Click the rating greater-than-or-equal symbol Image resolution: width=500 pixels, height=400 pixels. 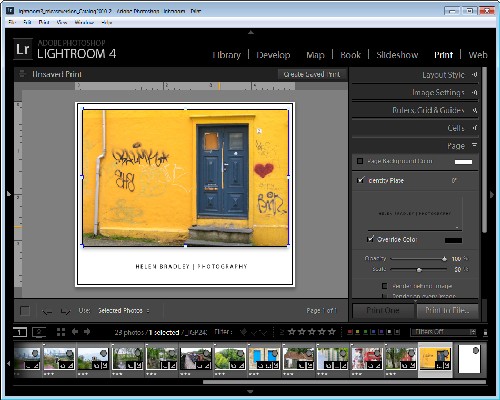pos(282,332)
